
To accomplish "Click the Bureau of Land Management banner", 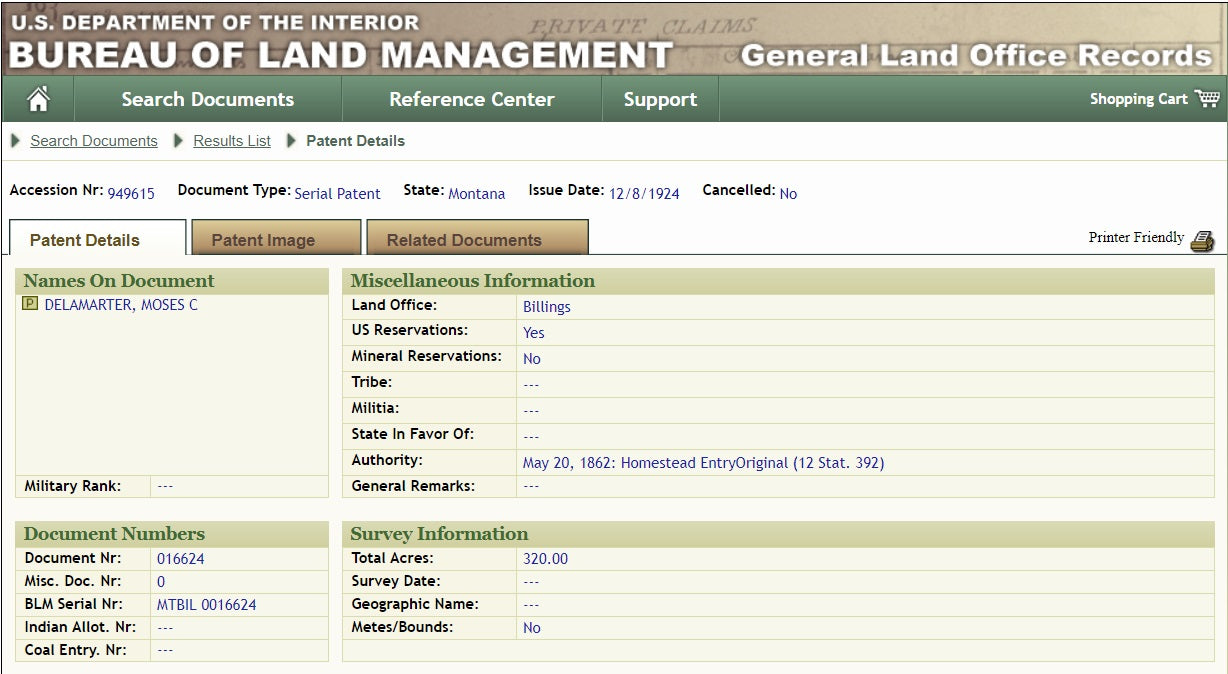I will click(x=340, y=53).
